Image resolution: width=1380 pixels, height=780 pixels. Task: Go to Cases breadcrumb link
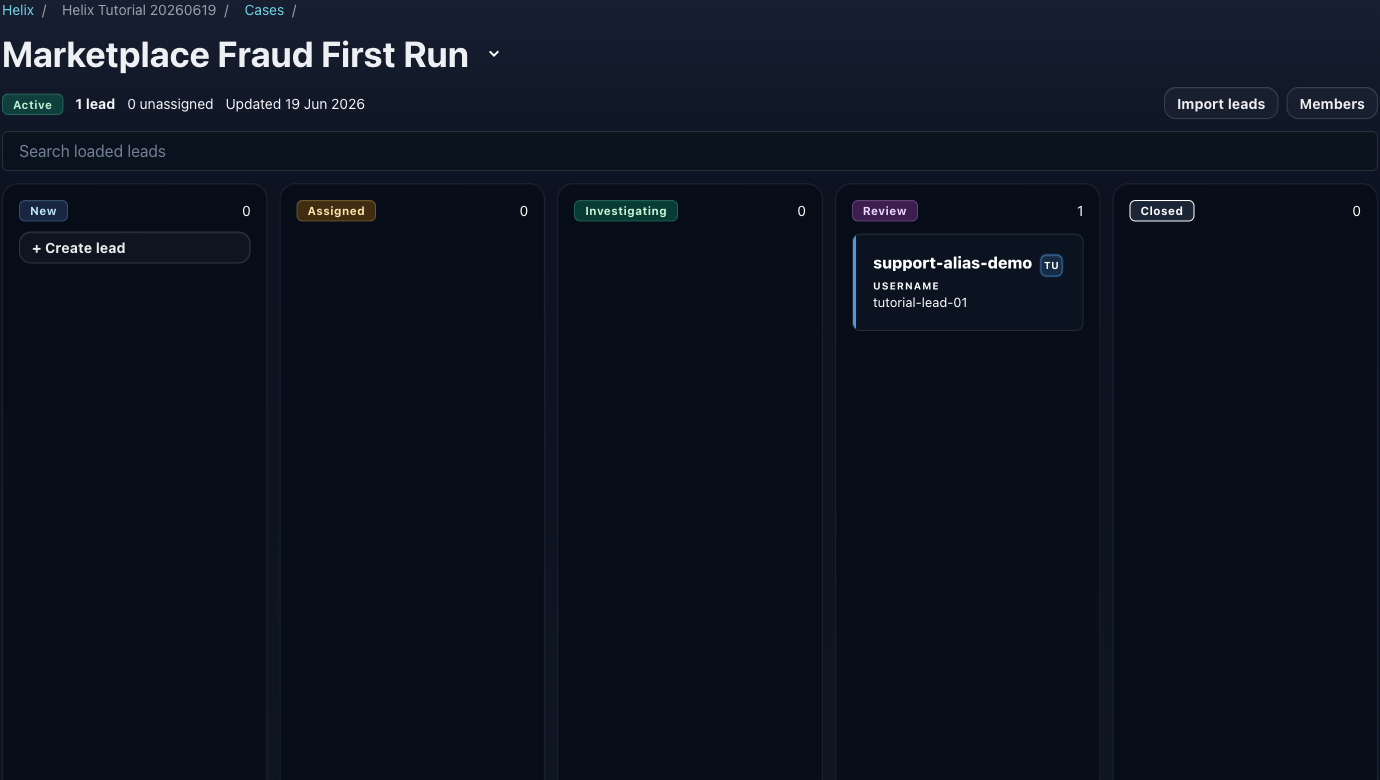[x=264, y=10]
